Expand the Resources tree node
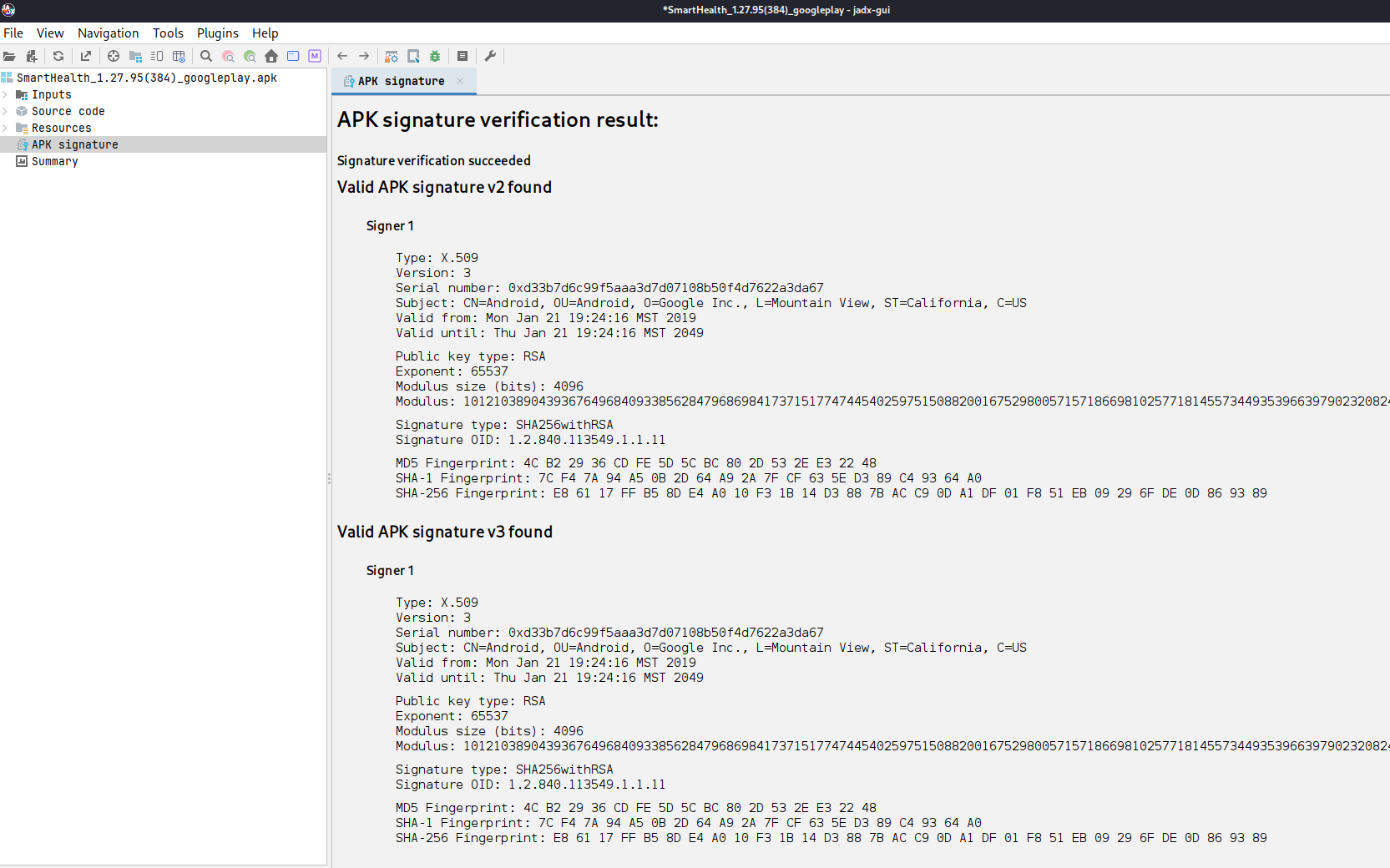1390x868 pixels. [5, 128]
